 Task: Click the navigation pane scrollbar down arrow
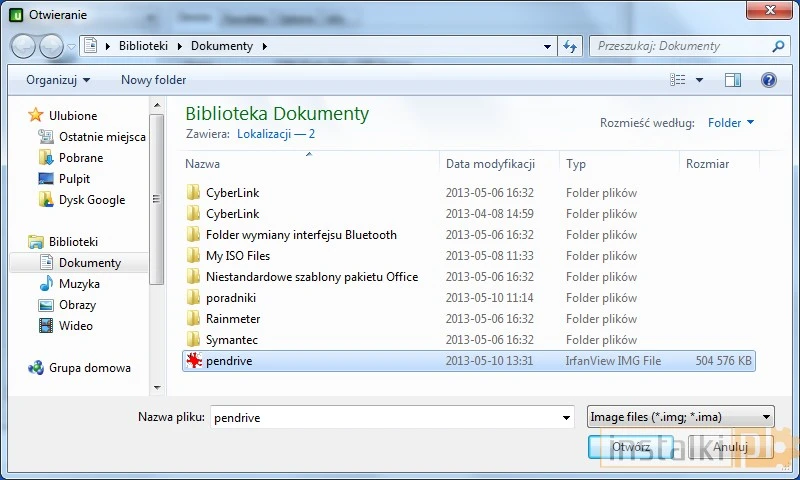point(157,388)
